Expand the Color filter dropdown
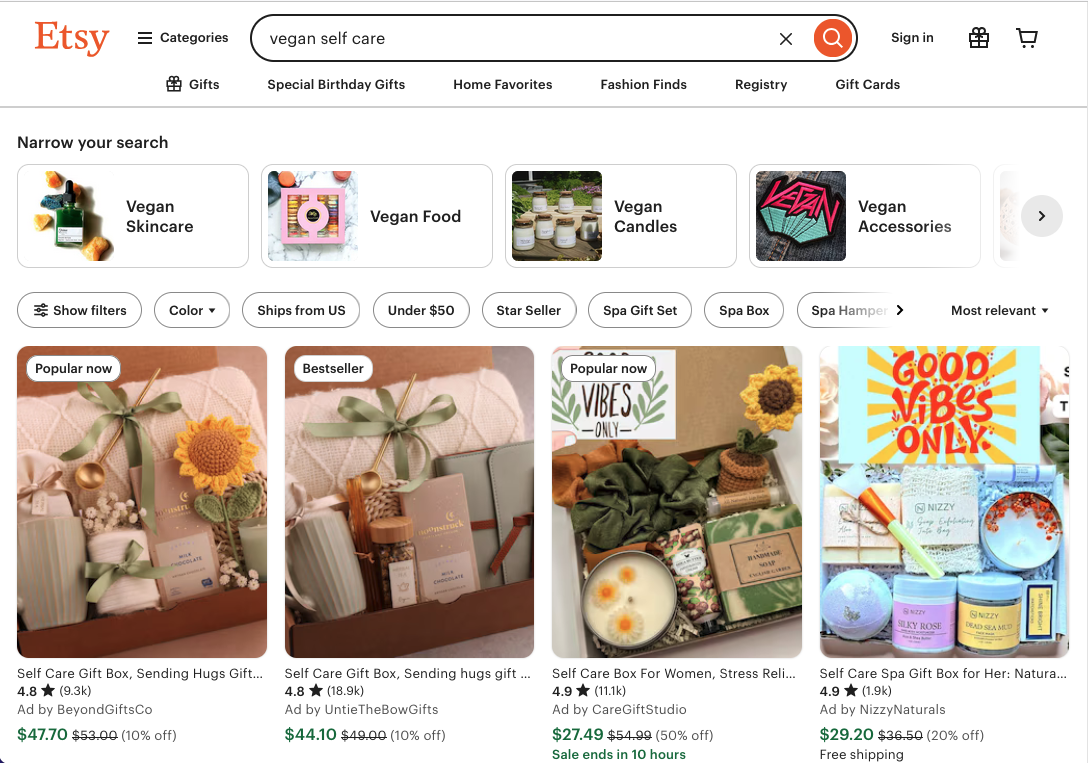The image size is (1088, 763). [x=192, y=310]
